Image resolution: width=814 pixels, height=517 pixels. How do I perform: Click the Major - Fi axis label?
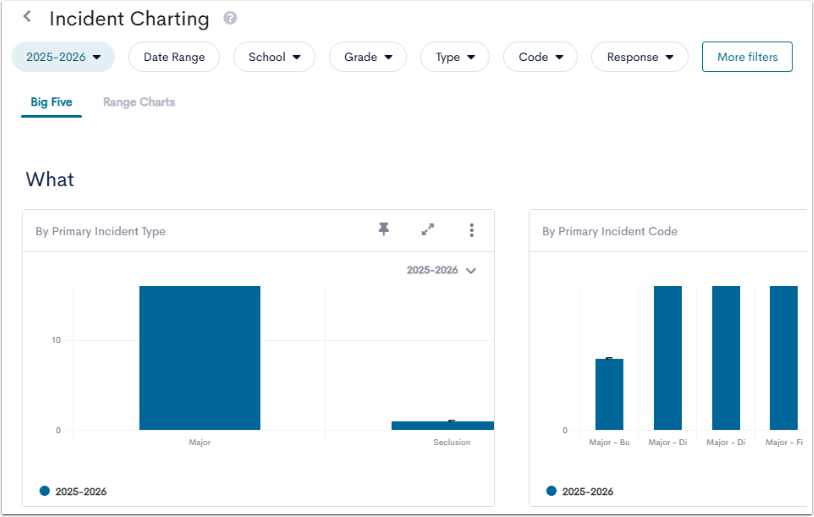click(x=784, y=442)
